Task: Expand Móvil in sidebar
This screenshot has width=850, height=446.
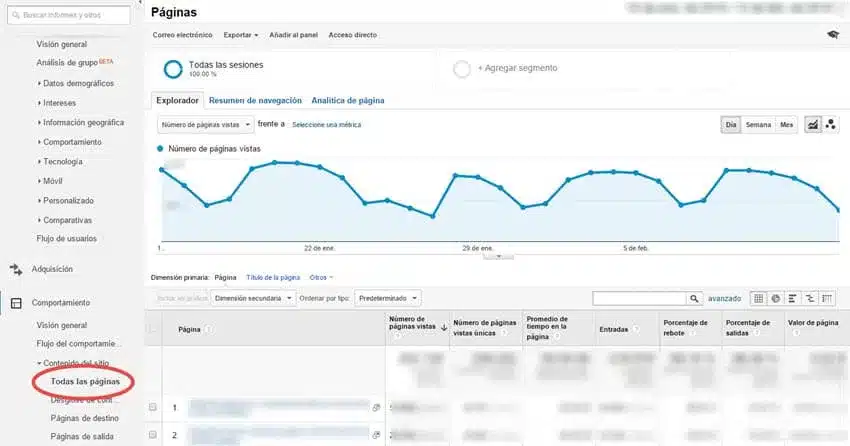Action: pyautogui.click(x=50, y=181)
